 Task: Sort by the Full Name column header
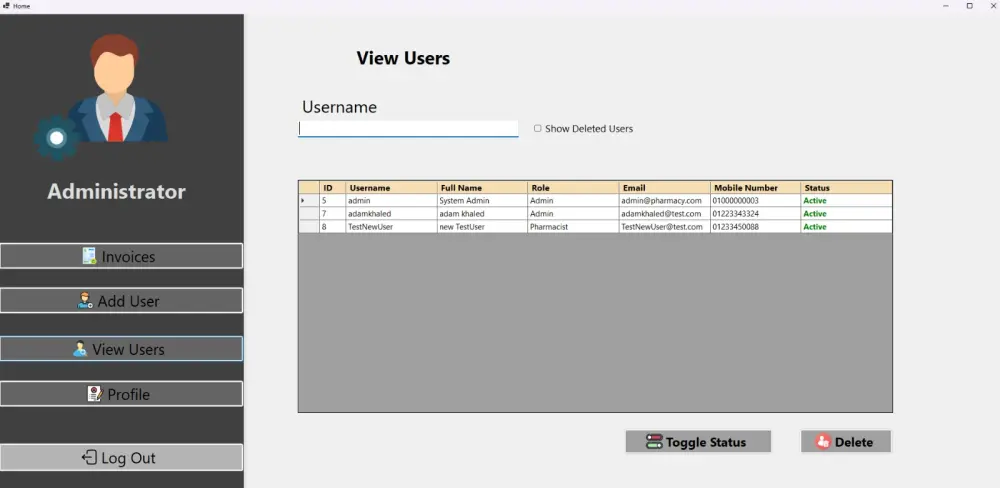point(482,188)
